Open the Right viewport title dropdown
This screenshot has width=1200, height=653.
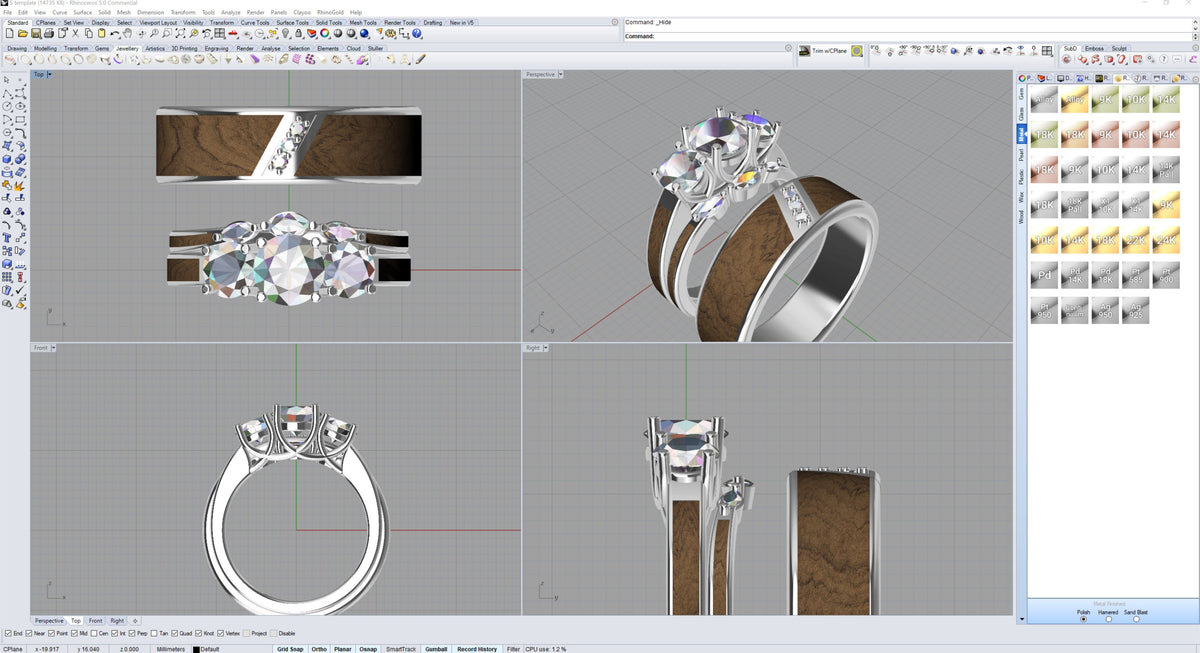pos(547,348)
